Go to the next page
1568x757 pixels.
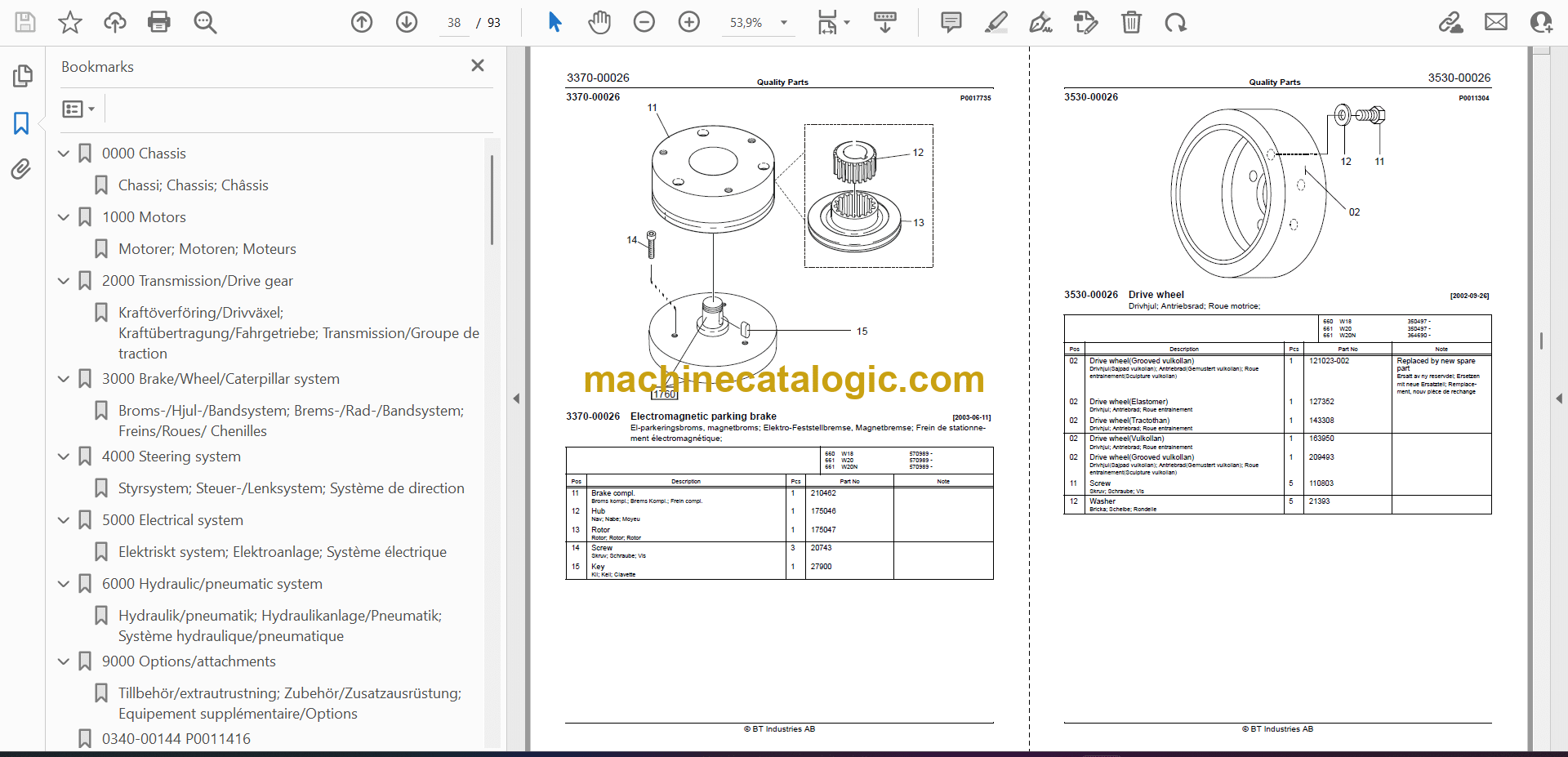tap(407, 22)
